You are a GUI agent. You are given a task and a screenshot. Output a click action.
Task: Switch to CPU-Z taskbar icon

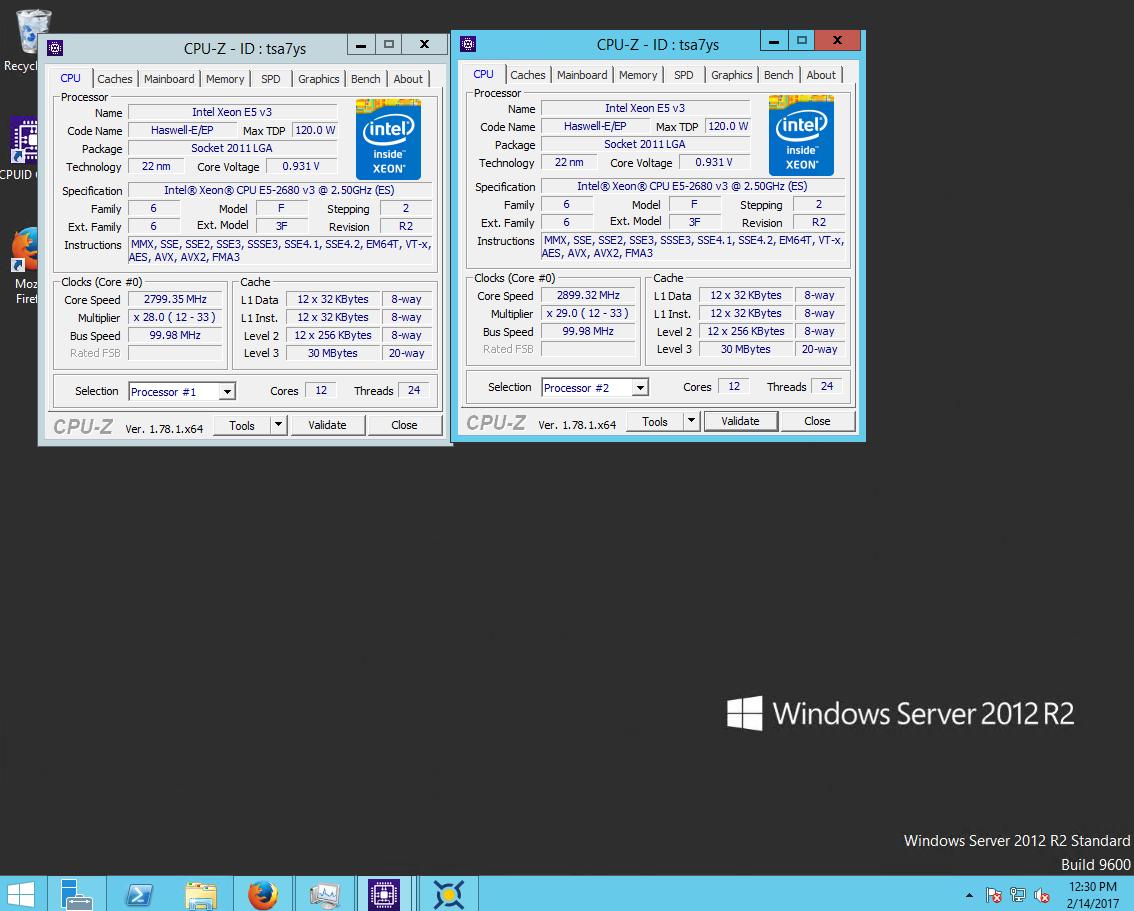tap(384, 894)
